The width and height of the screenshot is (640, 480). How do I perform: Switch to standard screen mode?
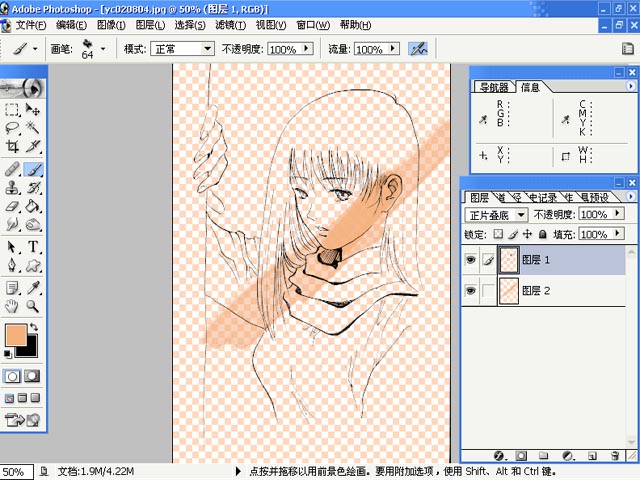pyautogui.click(x=9, y=398)
